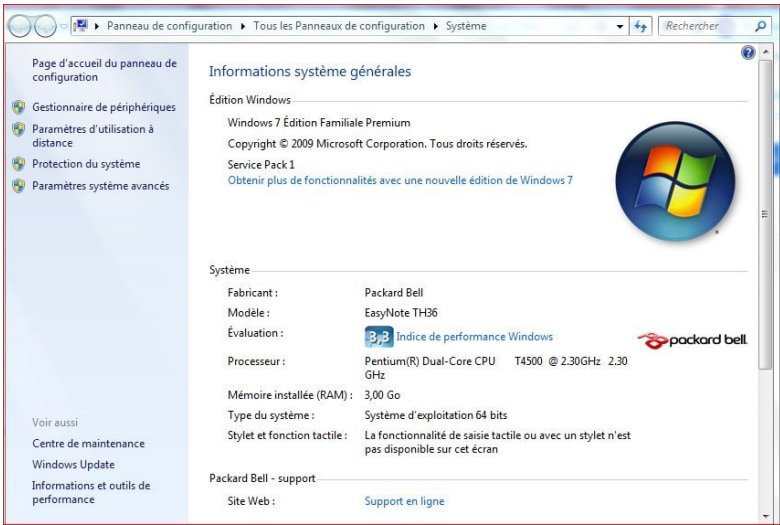Expand arrow before Tous les Panneaux
Screen dimensions: 780x525
[x=243, y=26]
